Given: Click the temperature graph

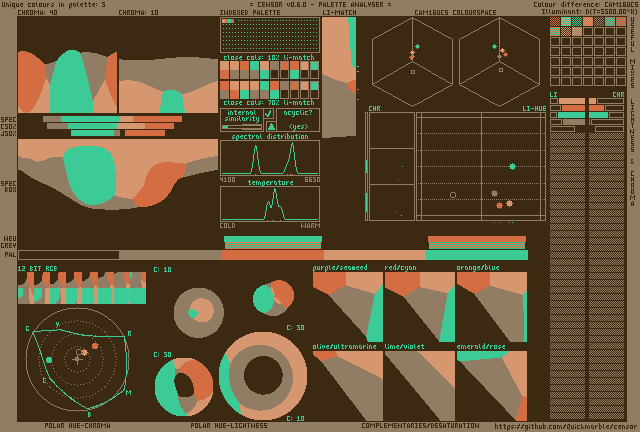Looking at the screenshot, I should (270, 204).
